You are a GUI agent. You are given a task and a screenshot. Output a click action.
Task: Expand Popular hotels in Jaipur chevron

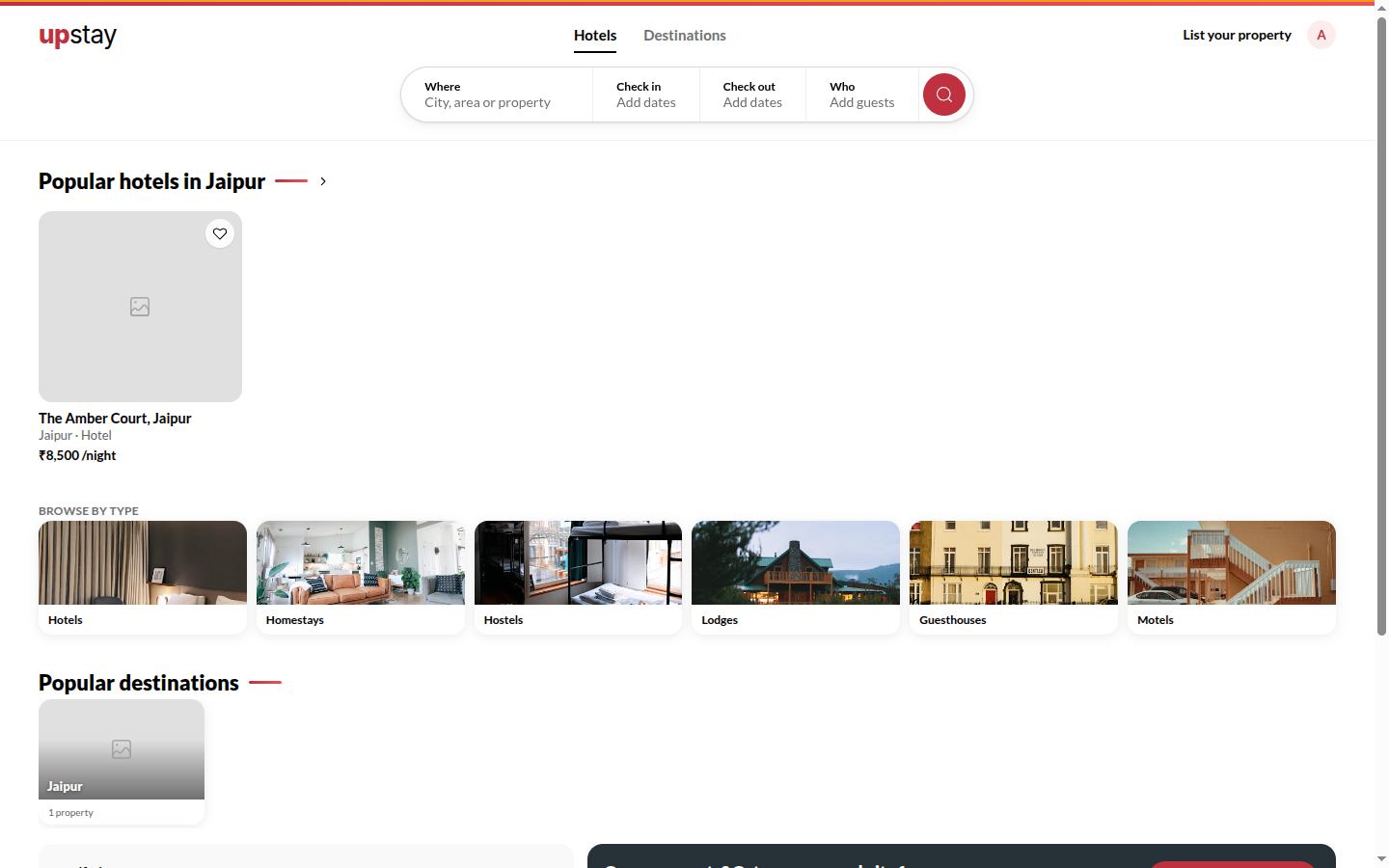point(323,181)
